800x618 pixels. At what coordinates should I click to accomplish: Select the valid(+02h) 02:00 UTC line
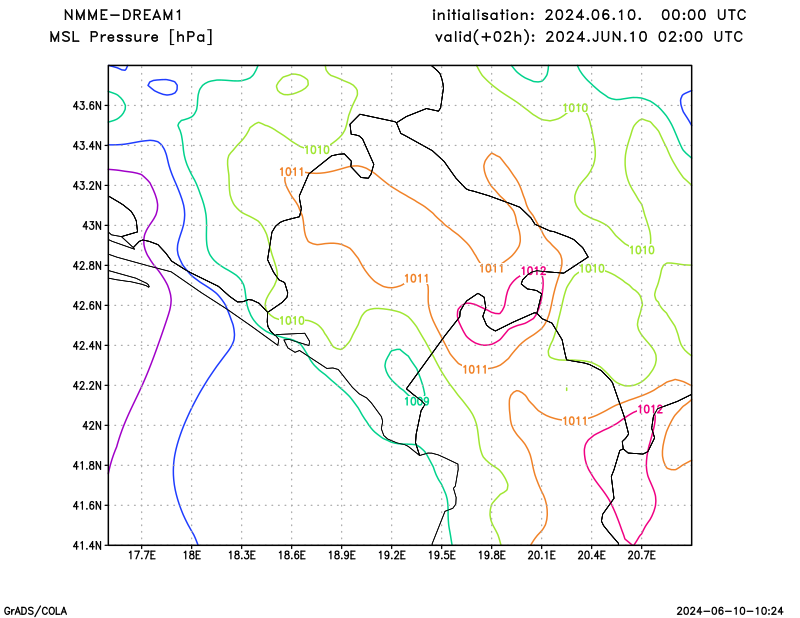(589, 37)
